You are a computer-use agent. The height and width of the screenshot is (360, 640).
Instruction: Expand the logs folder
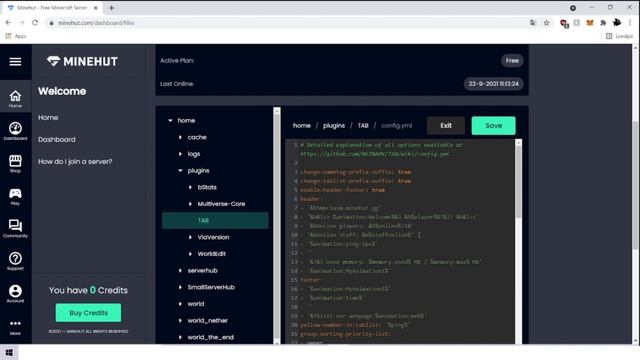(x=180, y=154)
